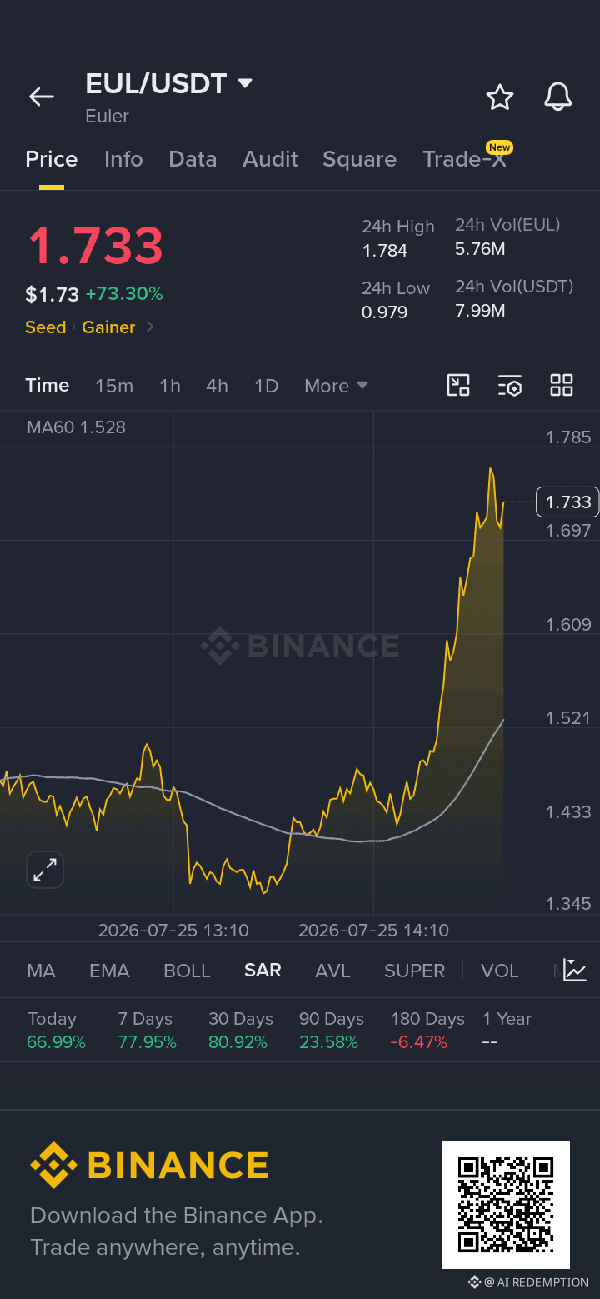The width and height of the screenshot is (600, 1299).
Task: Tap the 2026-07-25 14:10 time label
Action: click(x=374, y=930)
